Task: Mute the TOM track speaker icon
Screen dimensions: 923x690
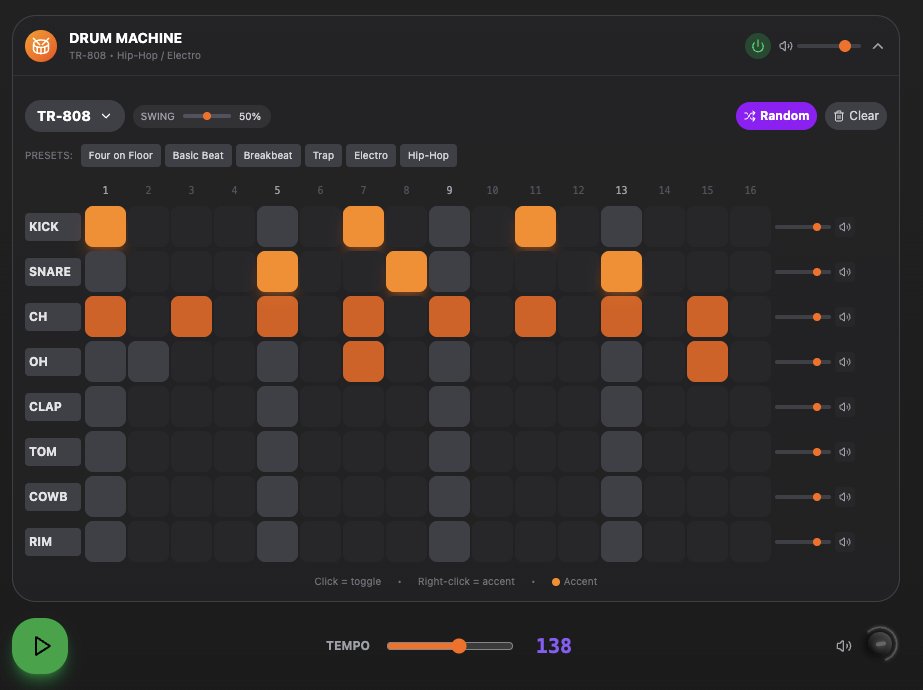Action: 845,452
